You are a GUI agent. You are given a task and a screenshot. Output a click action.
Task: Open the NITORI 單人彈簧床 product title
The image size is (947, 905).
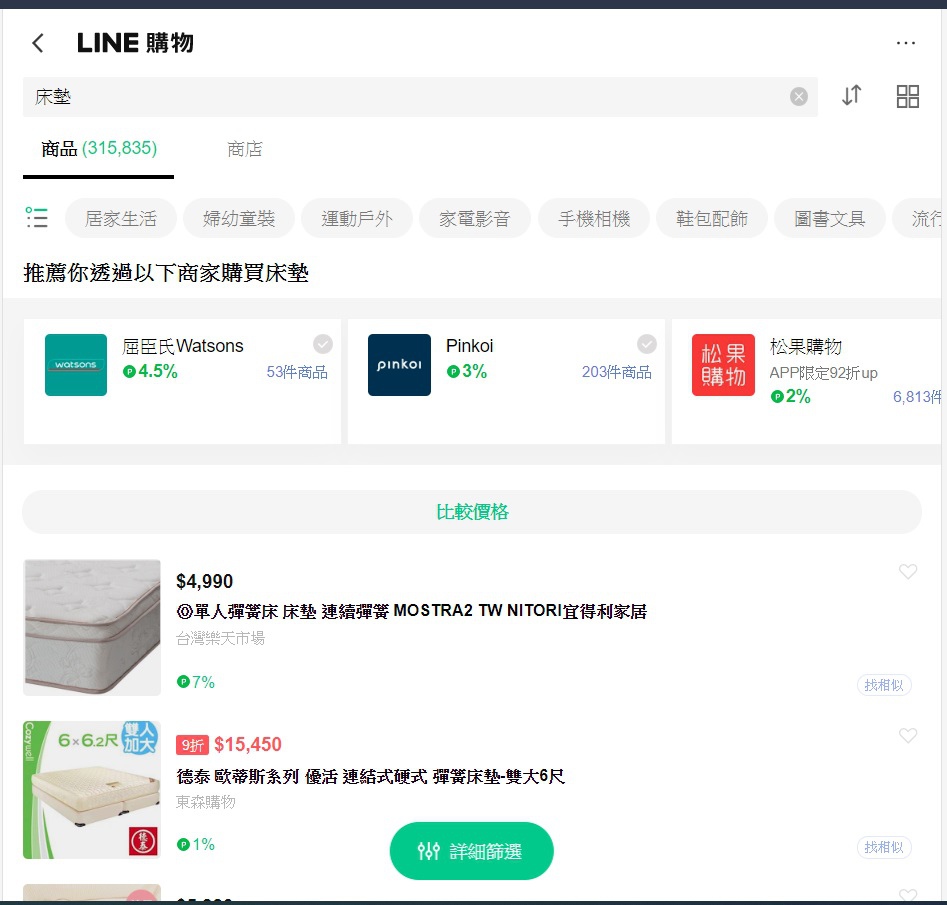tap(411, 611)
